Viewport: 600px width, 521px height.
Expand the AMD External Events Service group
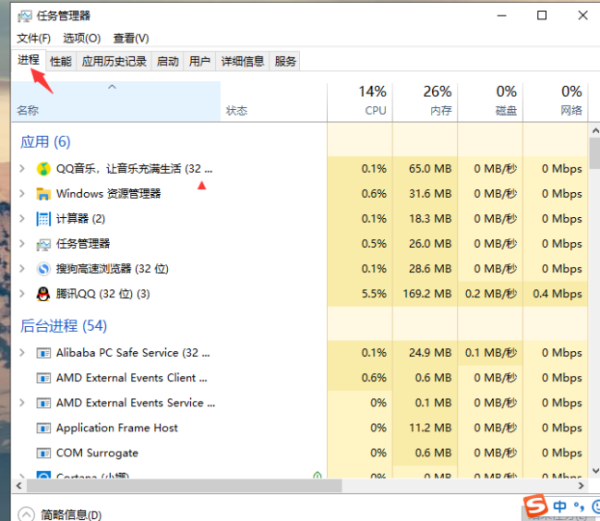pyautogui.click(x=22, y=403)
